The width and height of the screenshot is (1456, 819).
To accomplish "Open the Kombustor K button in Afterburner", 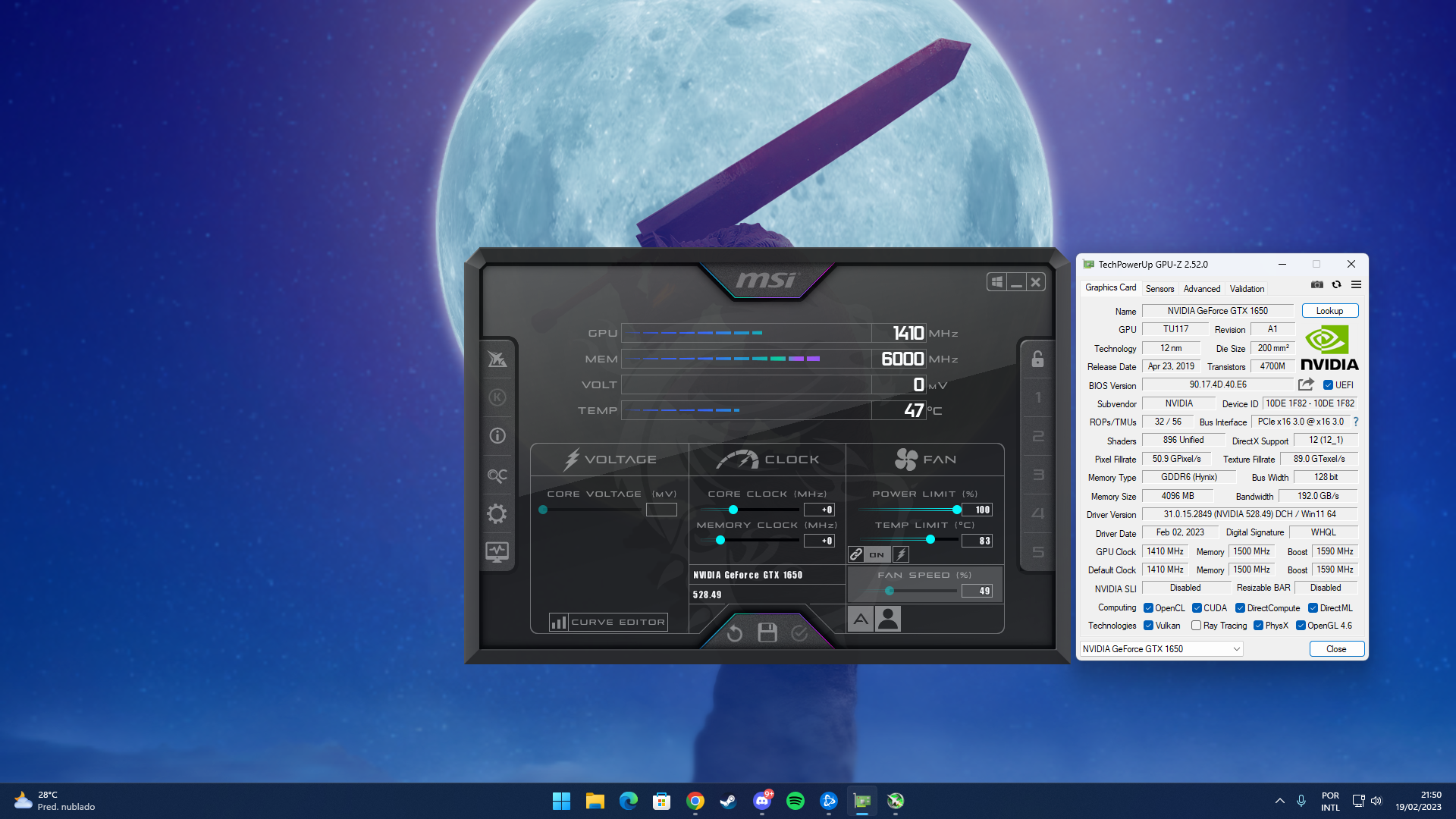I will 497,397.
